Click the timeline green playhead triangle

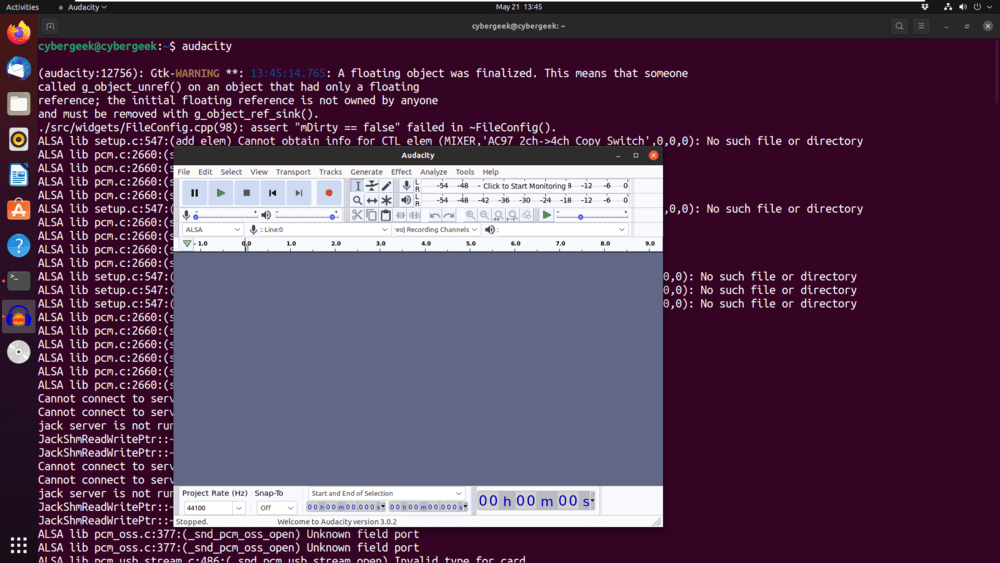coord(187,244)
